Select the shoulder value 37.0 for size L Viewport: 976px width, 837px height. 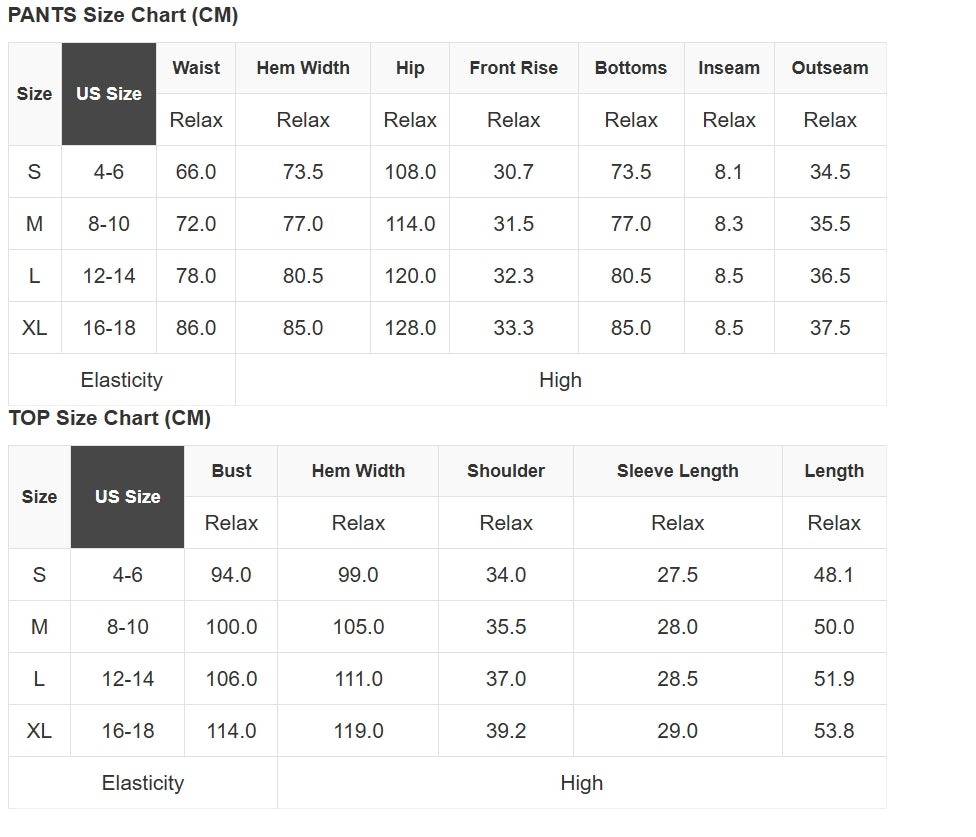(506, 679)
